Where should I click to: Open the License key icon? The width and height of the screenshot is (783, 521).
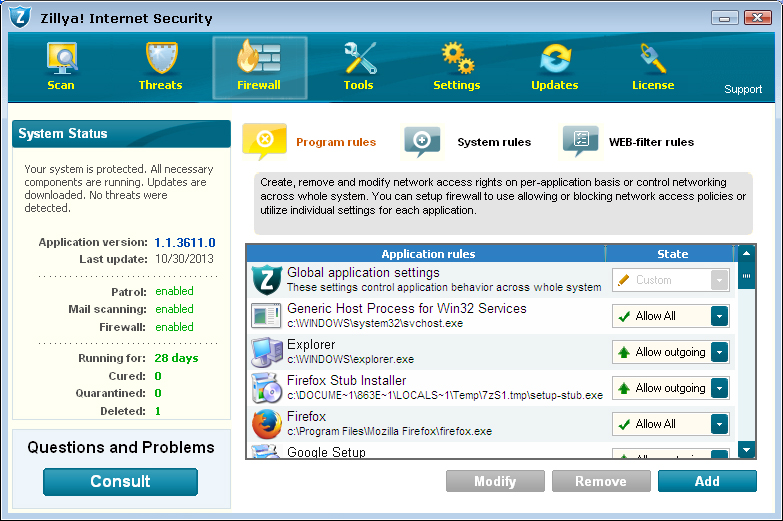653,58
